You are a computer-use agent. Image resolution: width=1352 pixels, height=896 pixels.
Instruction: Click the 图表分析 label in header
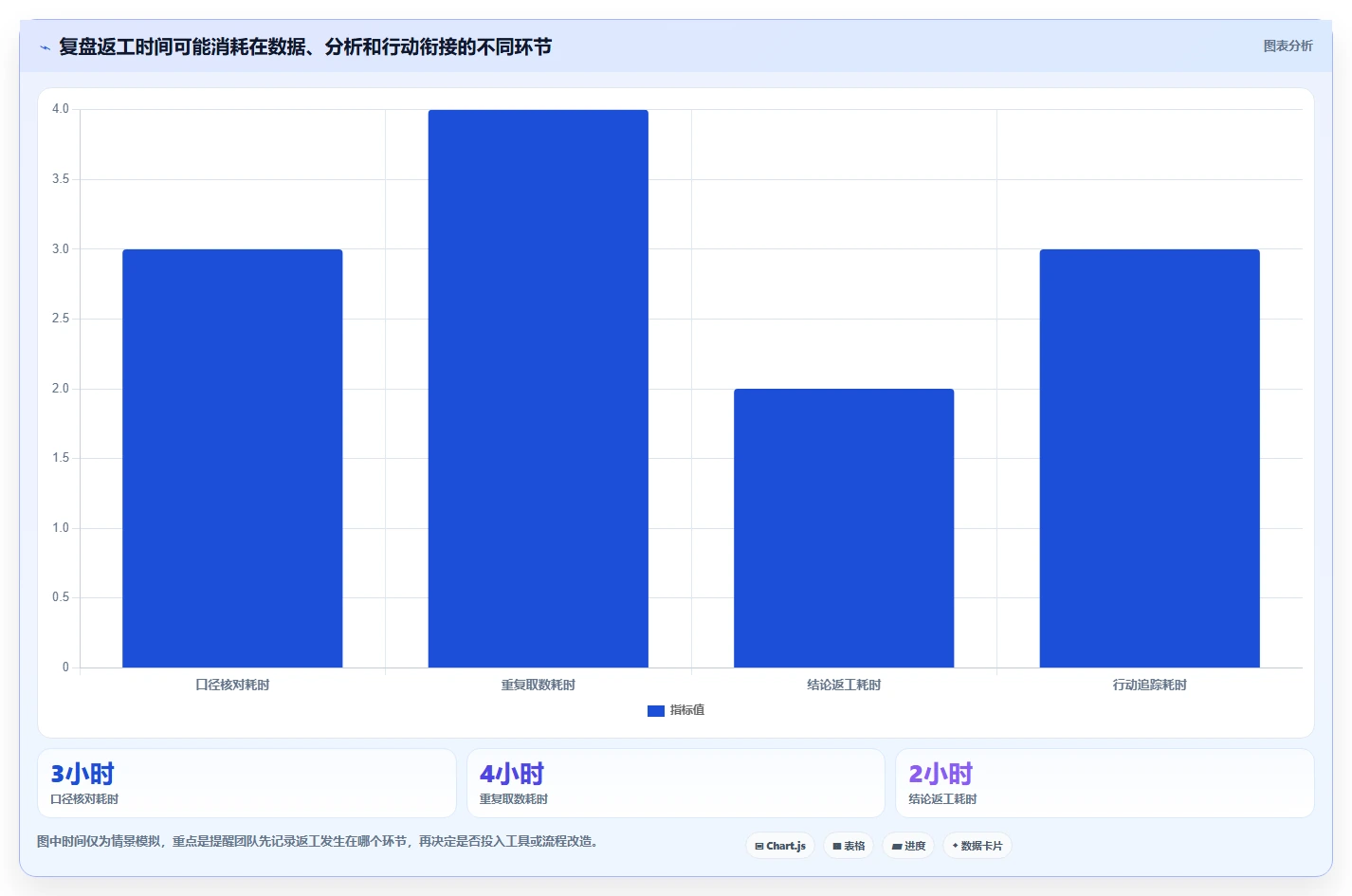coord(1288,46)
